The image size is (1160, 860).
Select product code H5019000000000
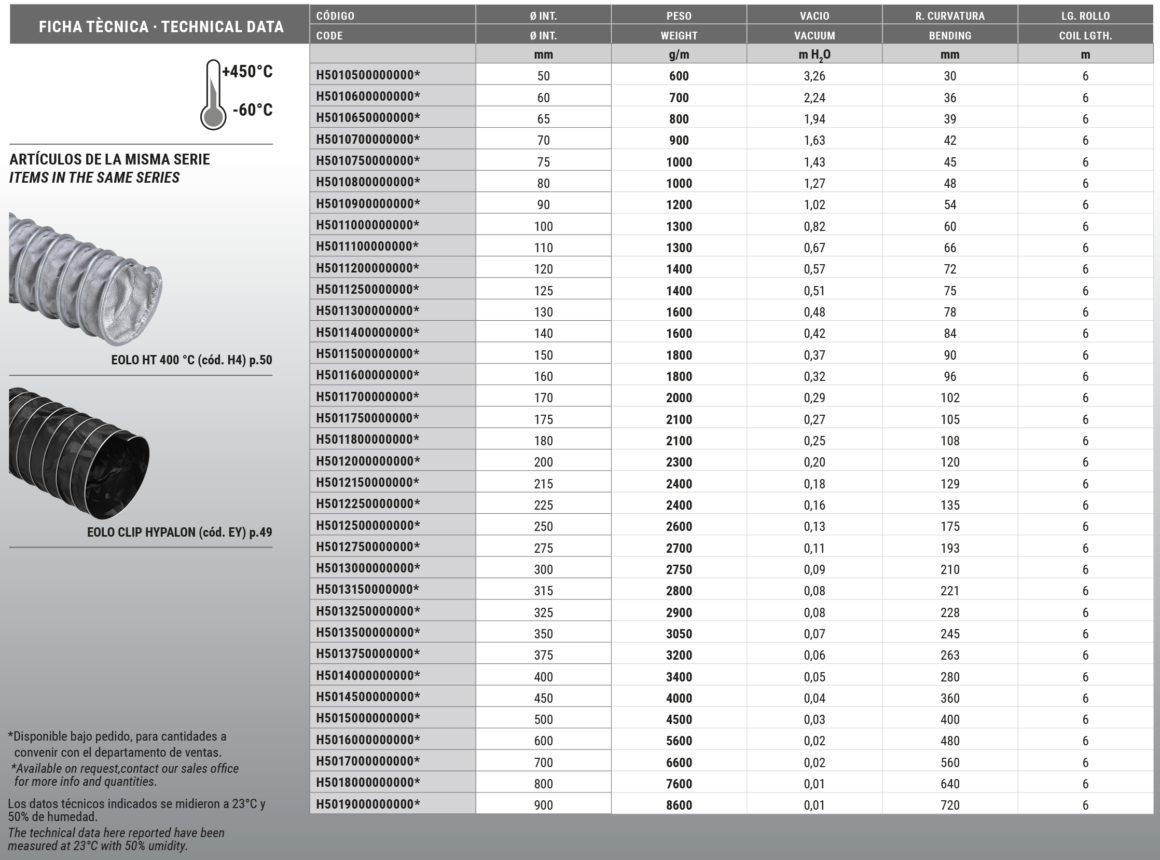367,804
